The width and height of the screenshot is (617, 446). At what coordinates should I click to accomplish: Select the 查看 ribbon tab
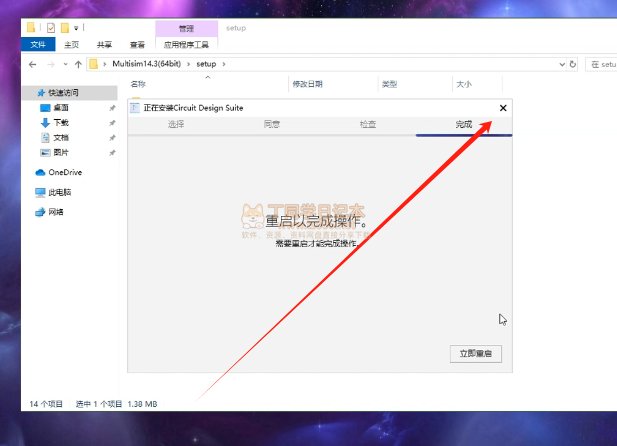(137, 45)
